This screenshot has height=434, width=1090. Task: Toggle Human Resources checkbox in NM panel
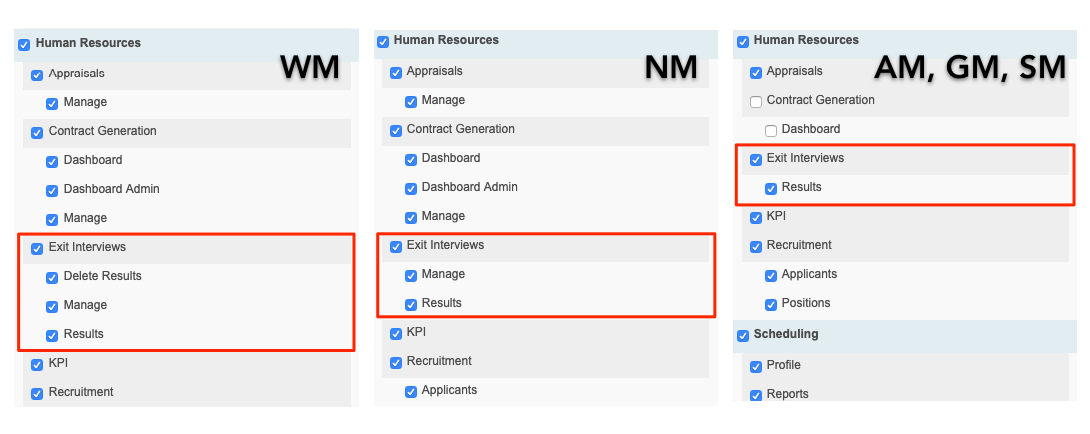383,42
